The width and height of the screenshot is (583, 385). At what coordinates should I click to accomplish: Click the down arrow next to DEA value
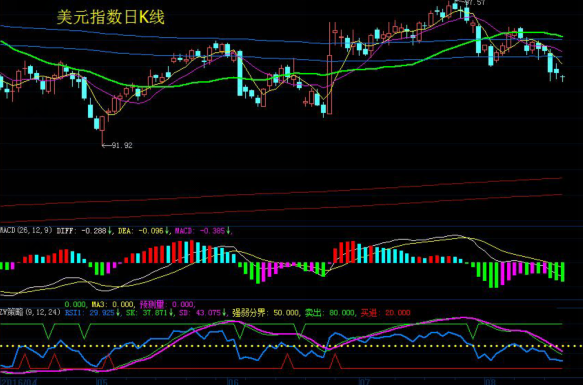click(x=167, y=231)
